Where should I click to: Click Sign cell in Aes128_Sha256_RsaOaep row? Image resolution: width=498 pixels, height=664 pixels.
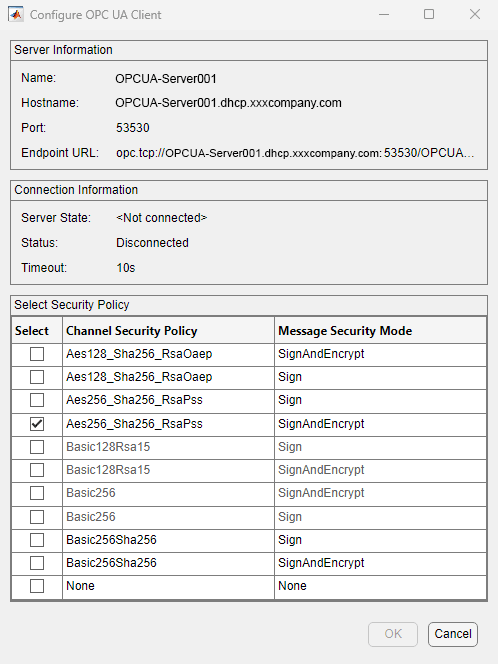tap(380, 377)
